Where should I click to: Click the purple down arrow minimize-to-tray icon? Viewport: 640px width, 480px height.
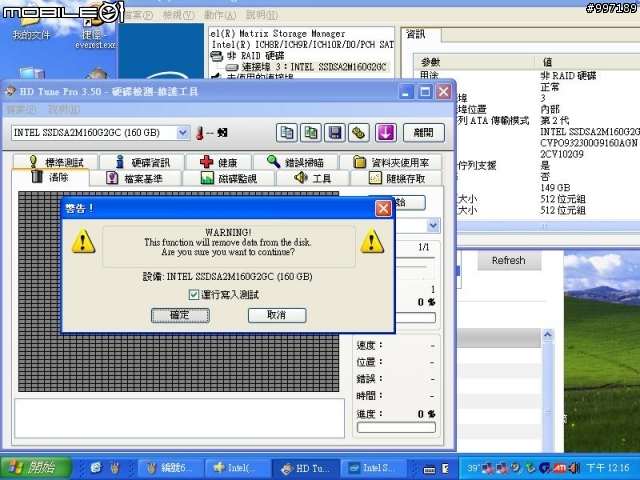point(386,133)
